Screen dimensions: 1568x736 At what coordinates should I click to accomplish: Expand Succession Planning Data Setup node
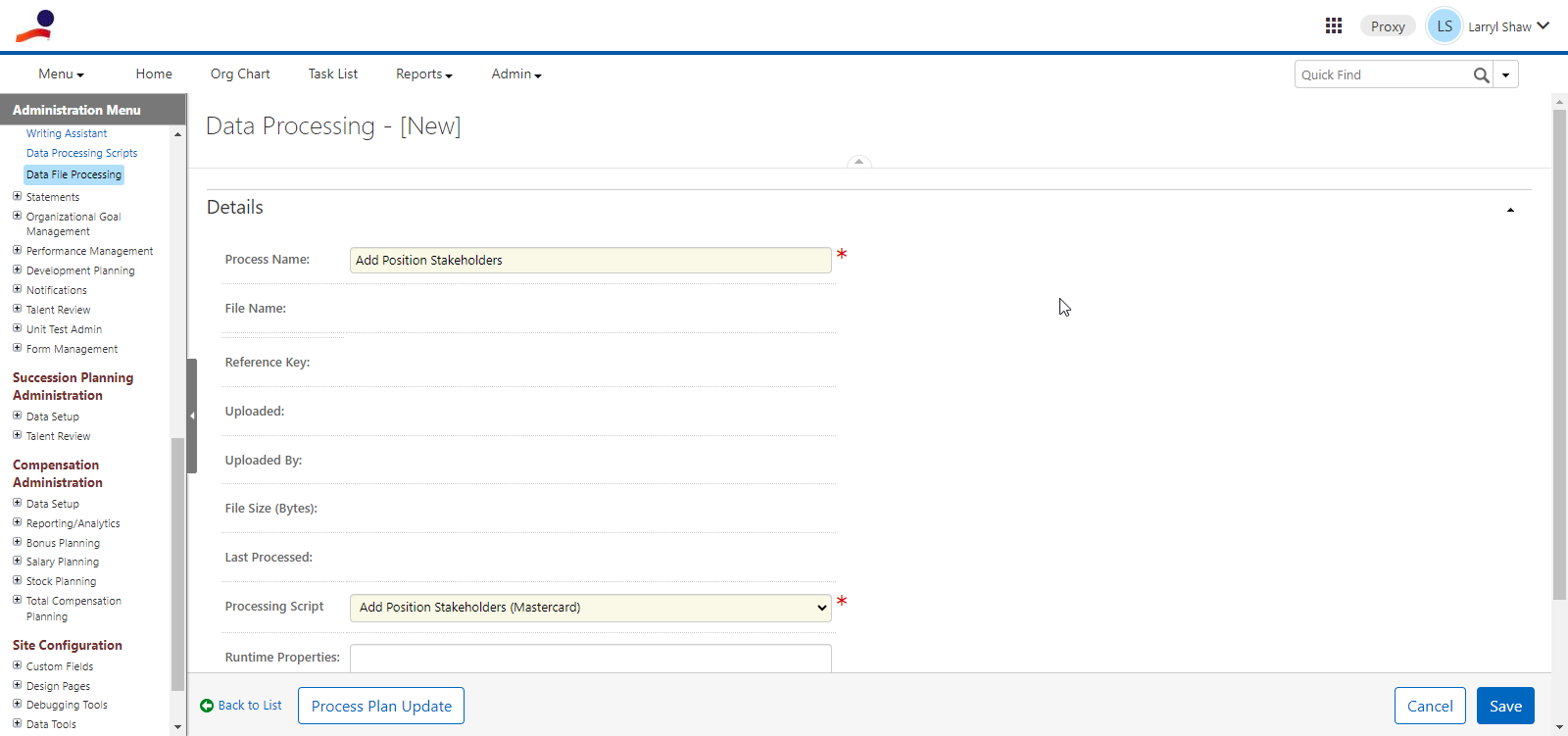[17, 416]
